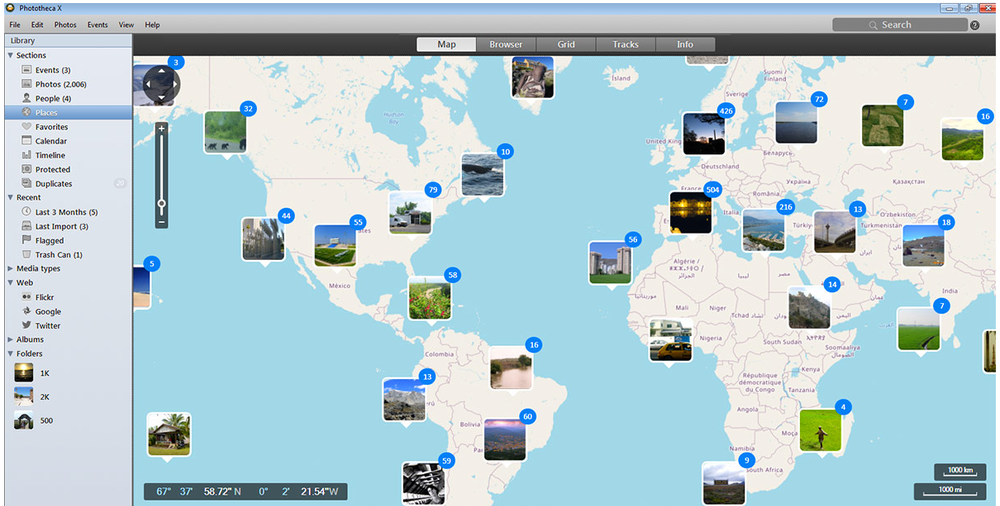The width and height of the screenshot is (1000, 506).
Task: Open the Timeline section icon
Action: pyautogui.click(x=26, y=155)
